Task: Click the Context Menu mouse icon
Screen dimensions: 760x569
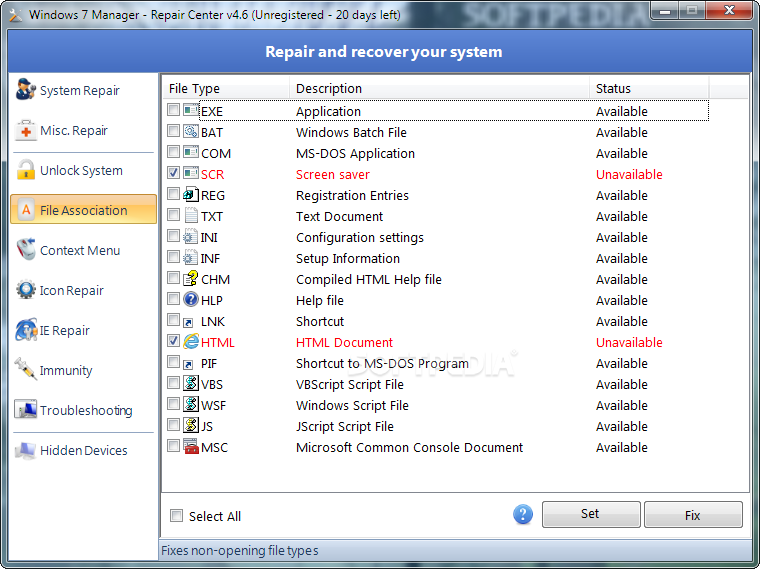Action: [x=25, y=250]
